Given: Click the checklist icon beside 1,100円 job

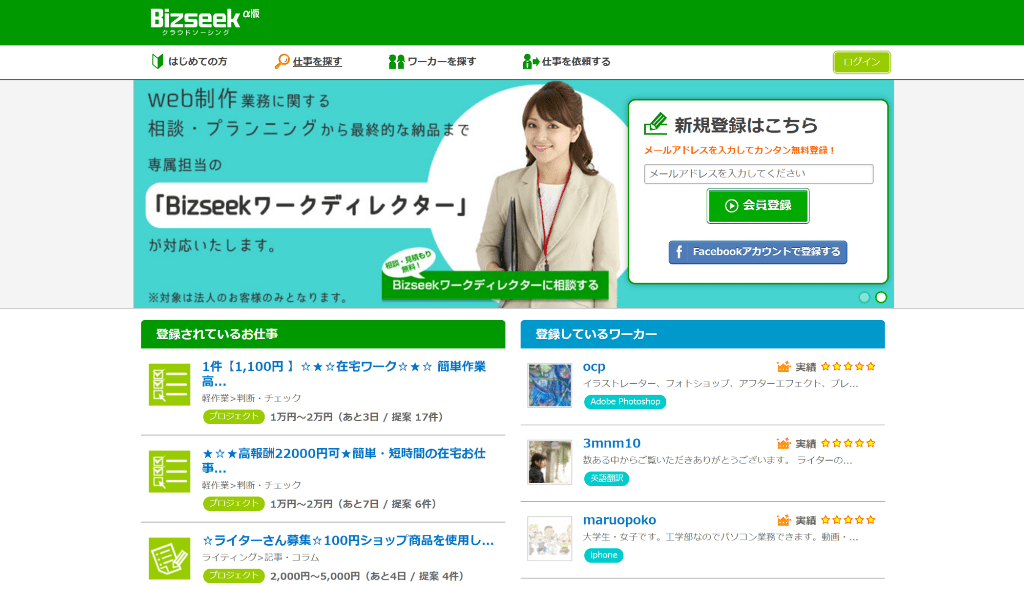Looking at the screenshot, I should (x=169, y=385).
